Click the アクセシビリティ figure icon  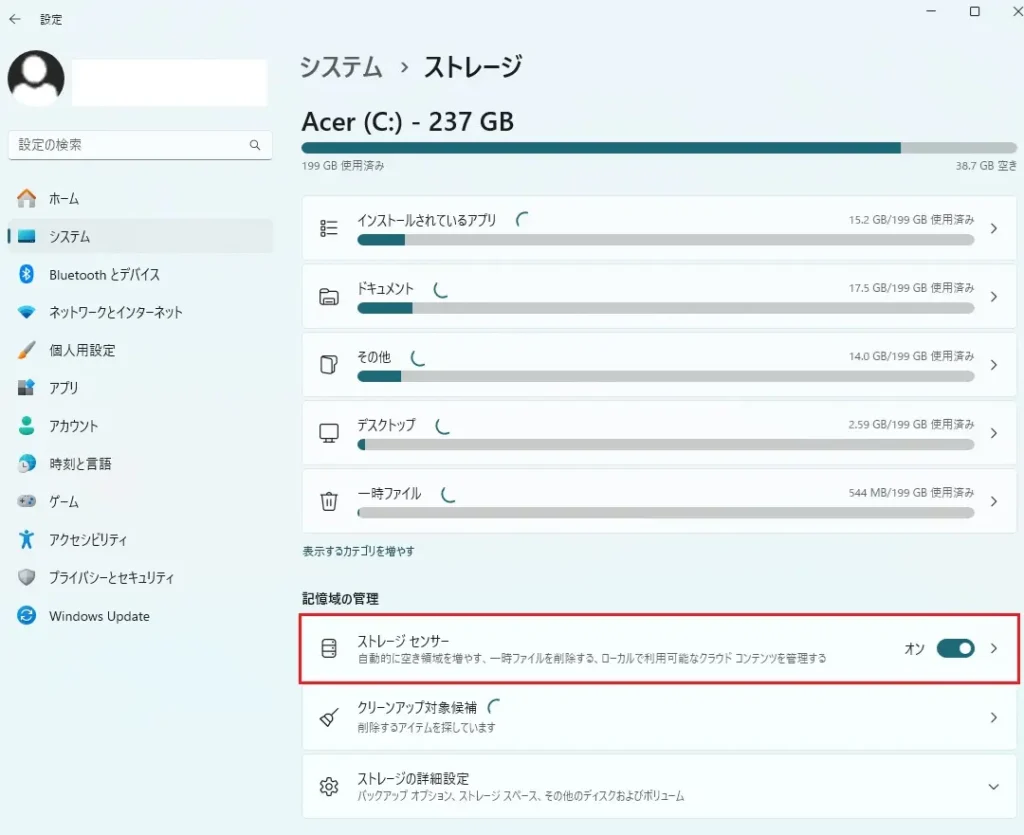27,539
